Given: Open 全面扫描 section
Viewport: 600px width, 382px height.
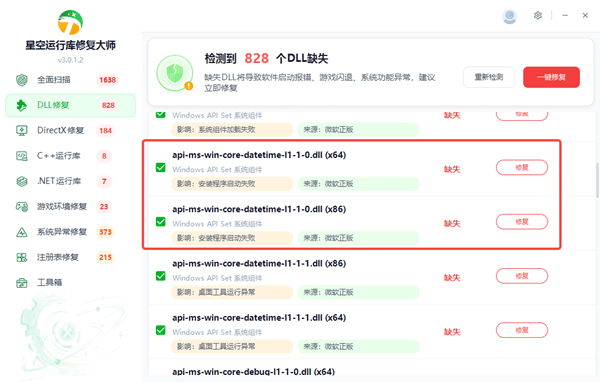Looking at the screenshot, I should pos(70,80).
